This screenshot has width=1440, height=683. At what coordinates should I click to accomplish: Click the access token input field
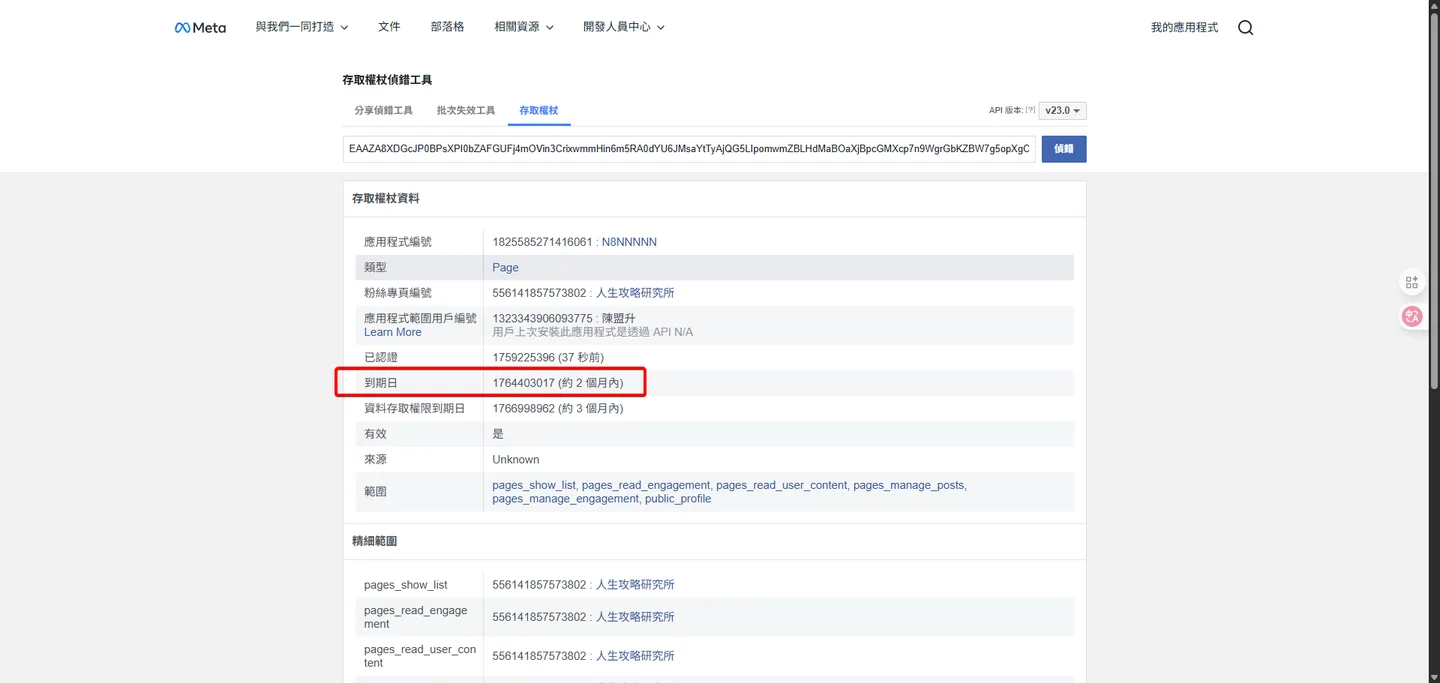(x=689, y=149)
